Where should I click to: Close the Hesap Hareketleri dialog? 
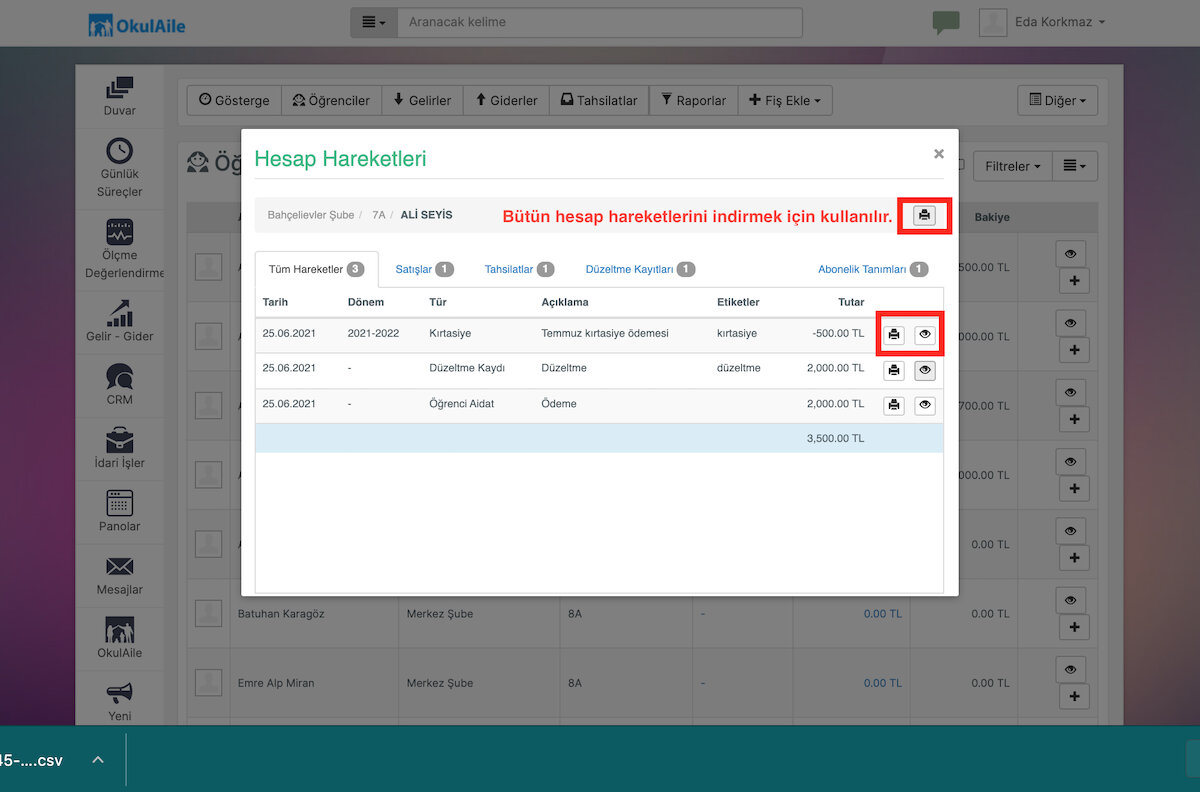tap(938, 154)
